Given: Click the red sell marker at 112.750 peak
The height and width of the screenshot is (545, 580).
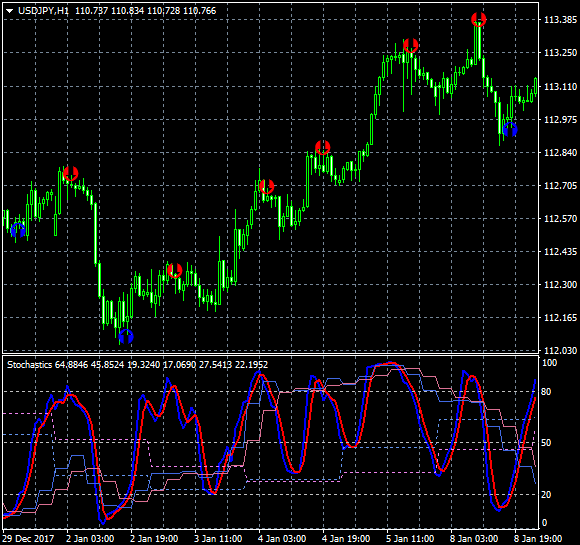Looking at the screenshot, I should (71, 174).
